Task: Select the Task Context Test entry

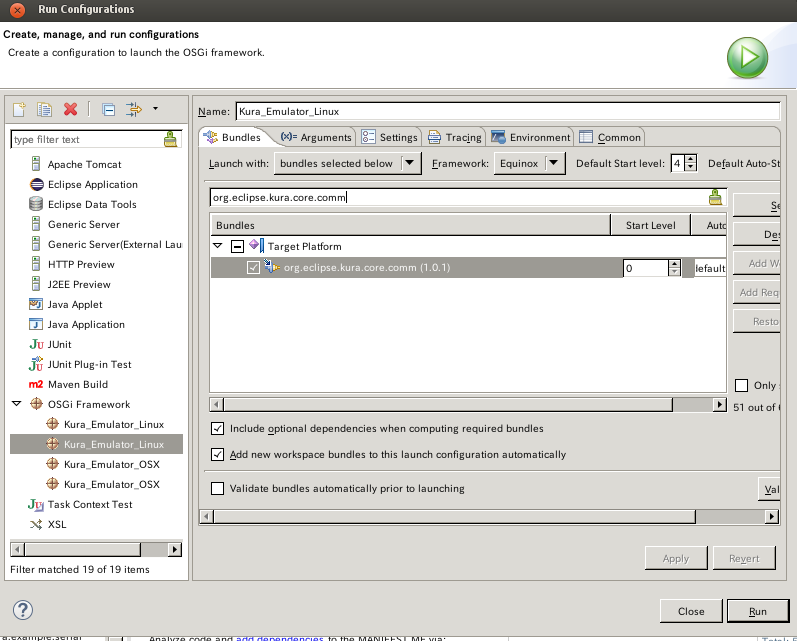Action: 90,504
